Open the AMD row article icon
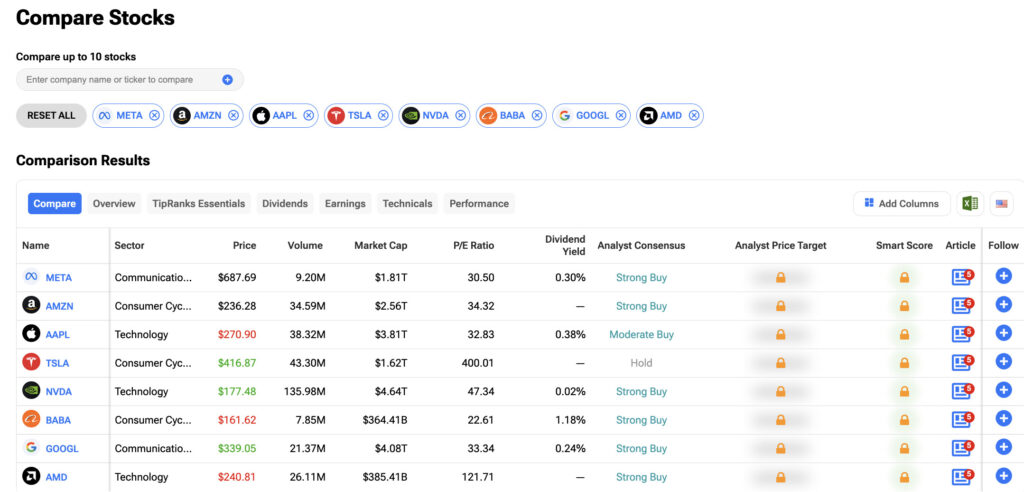This screenshot has width=1024, height=492. click(x=962, y=476)
